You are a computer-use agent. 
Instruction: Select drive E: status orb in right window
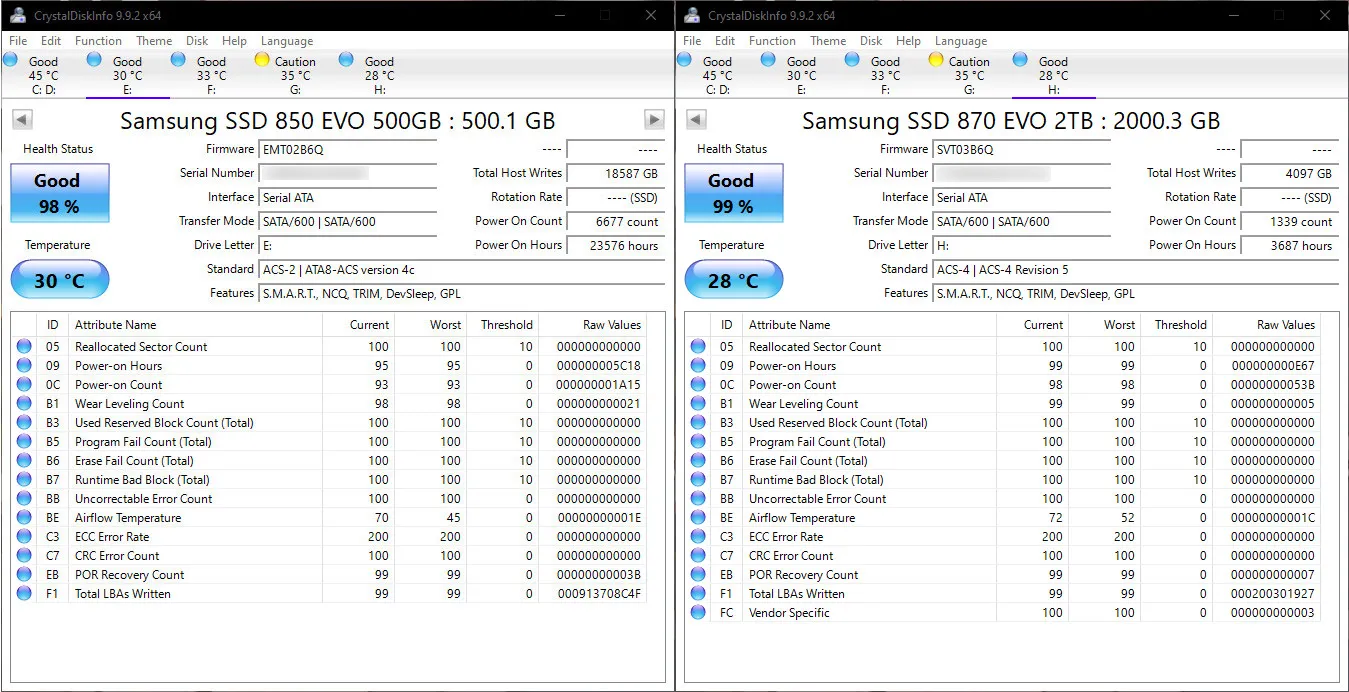768,60
